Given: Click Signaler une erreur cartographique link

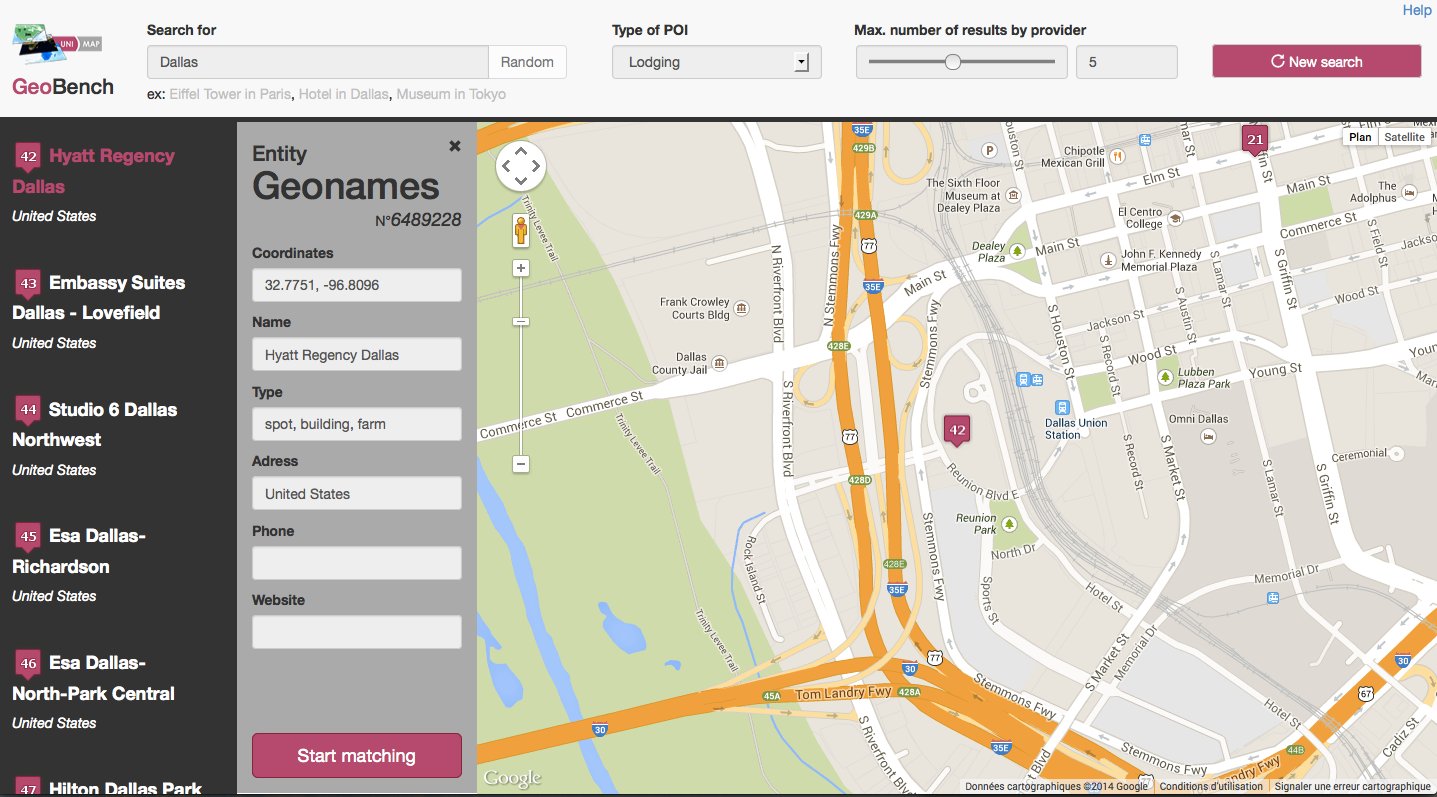Looking at the screenshot, I should click(x=1352, y=787).
